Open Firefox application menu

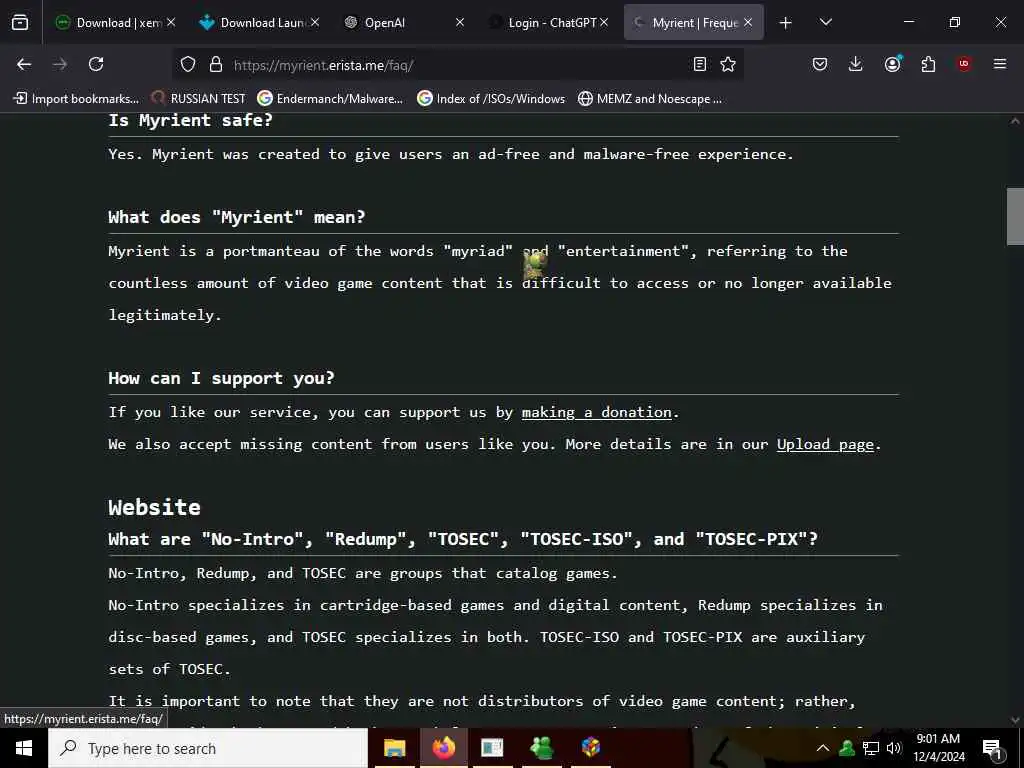coord(1000,64)
